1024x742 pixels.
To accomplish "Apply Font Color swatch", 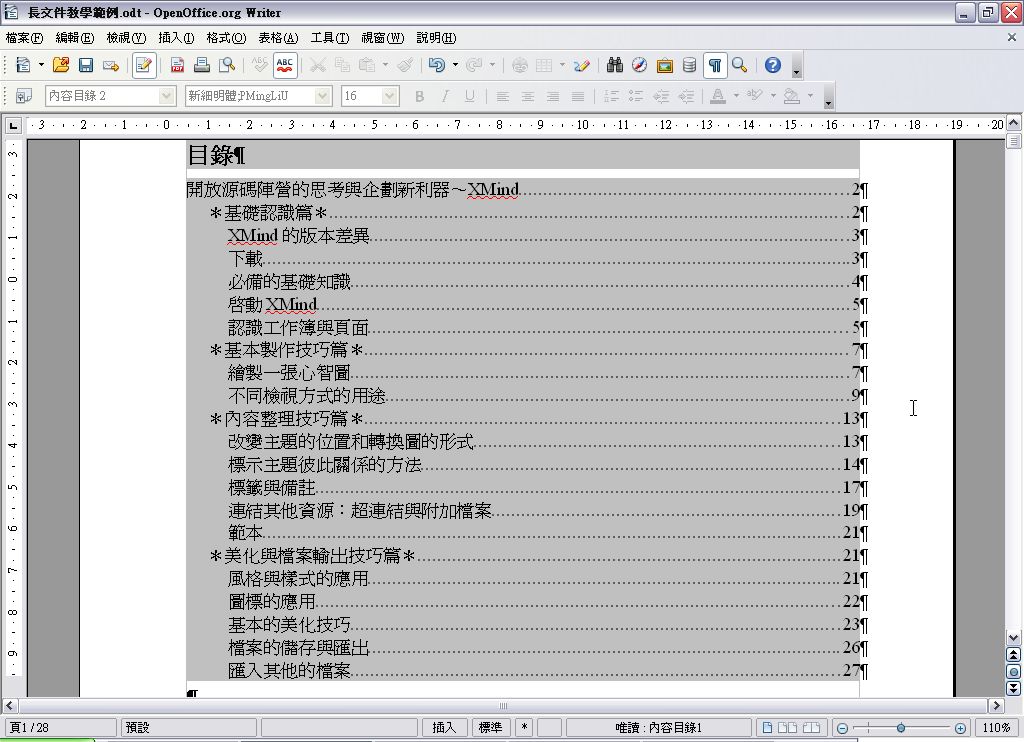I will pyautogui.click(x=718, y=96).
